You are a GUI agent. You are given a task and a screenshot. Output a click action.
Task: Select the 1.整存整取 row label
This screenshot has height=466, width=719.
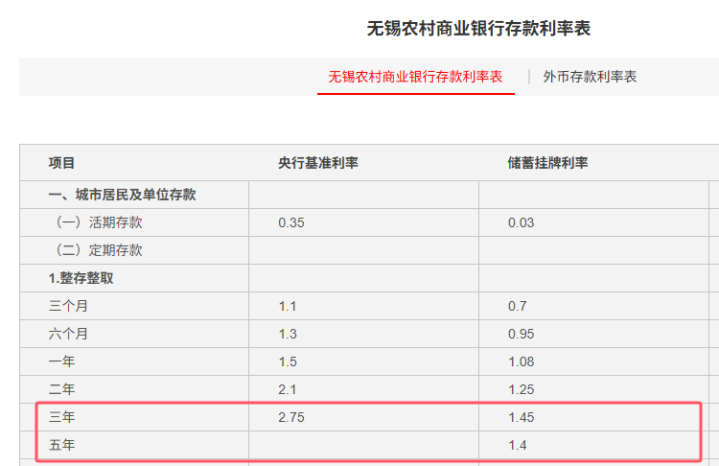[x=81, y=278]
